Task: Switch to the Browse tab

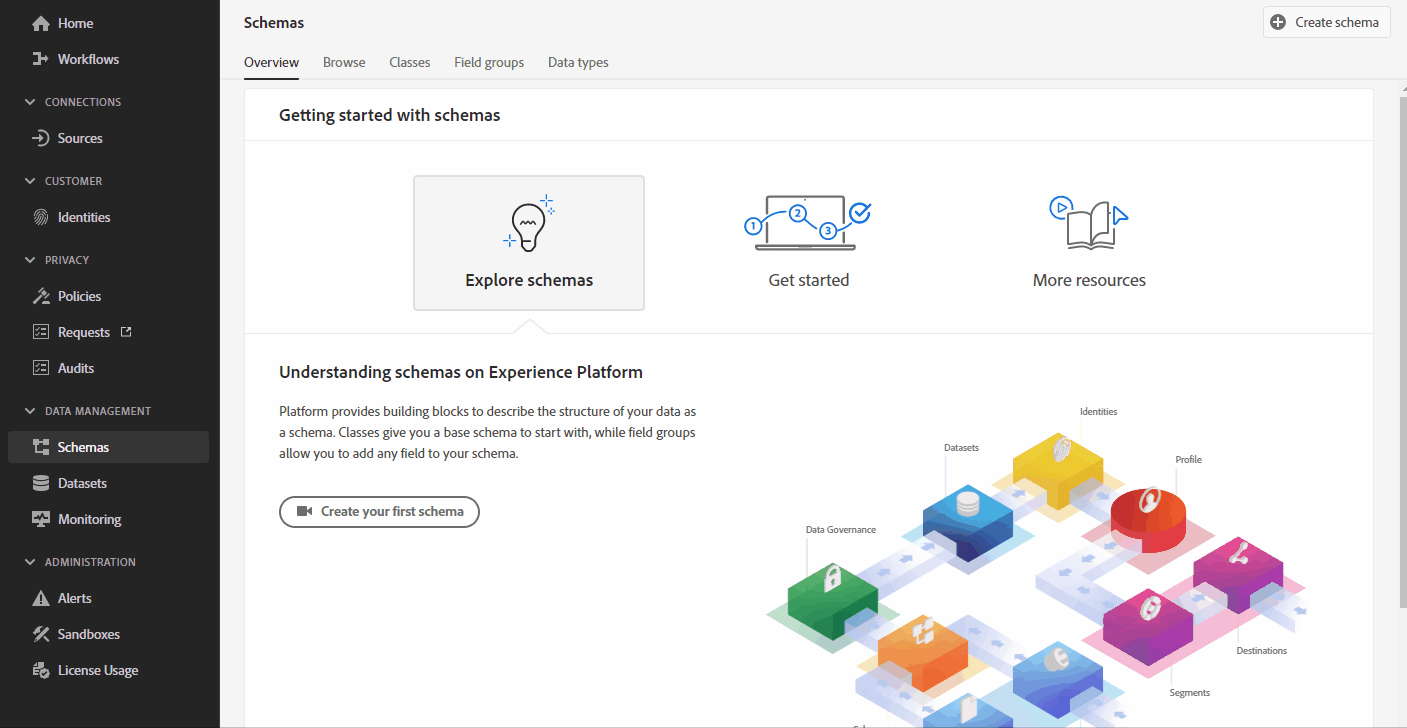Action: click(x=344, y=62)
